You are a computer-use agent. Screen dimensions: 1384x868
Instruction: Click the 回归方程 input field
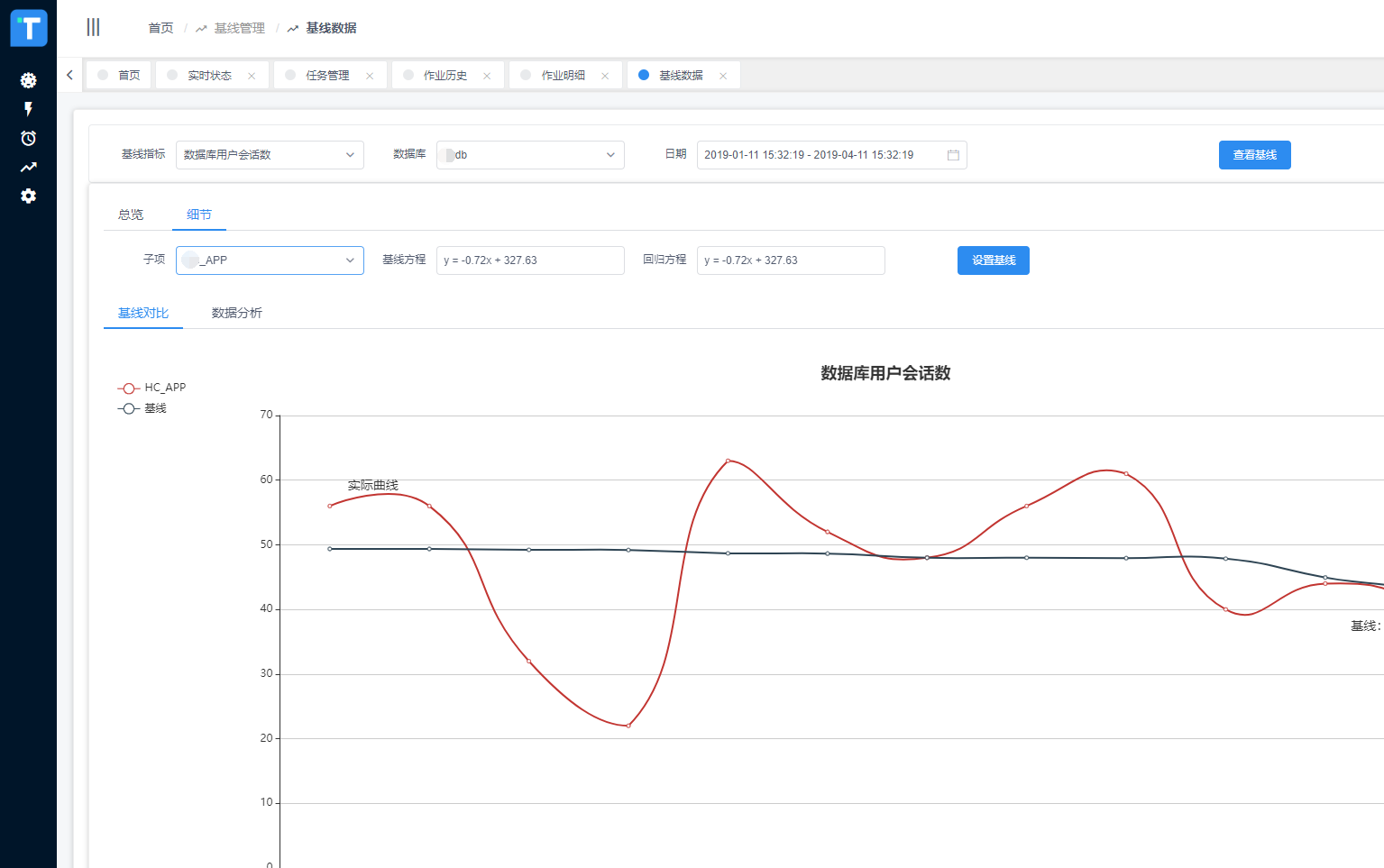[x=791, y=260]
